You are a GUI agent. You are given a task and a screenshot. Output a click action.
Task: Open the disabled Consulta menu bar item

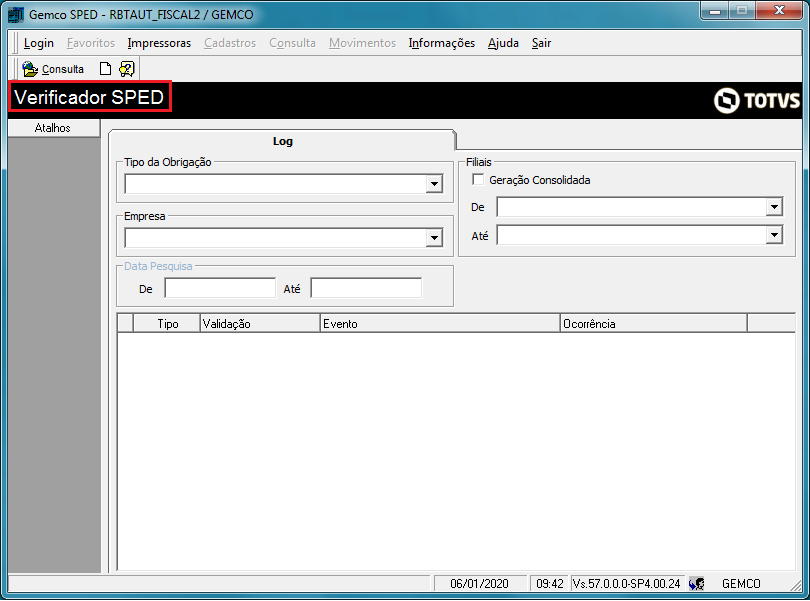point(292,43)
